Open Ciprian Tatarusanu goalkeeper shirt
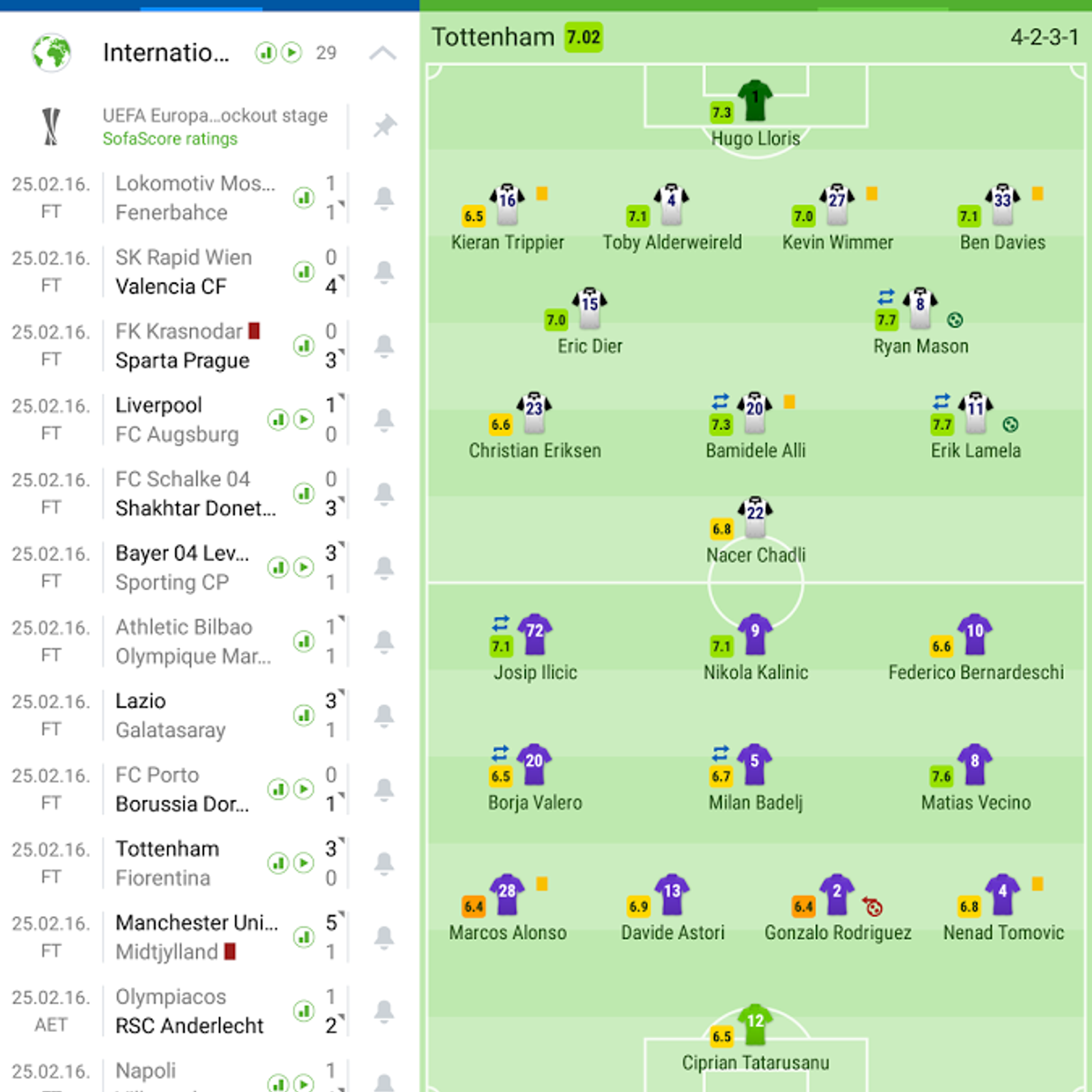The height and width of the screenshot is (1092, 1092). 755,1024
